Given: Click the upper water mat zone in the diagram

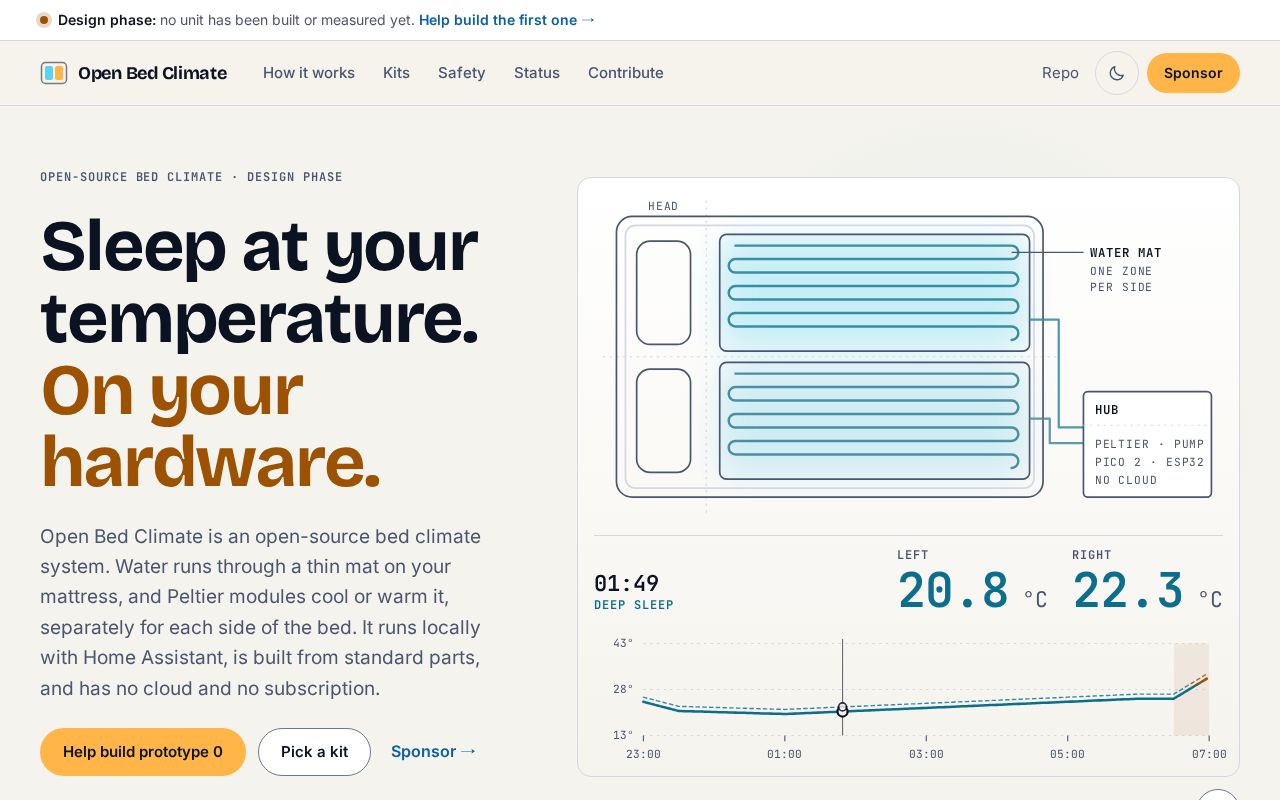Looking at the screenshot, I should click(x=874, y=292).
